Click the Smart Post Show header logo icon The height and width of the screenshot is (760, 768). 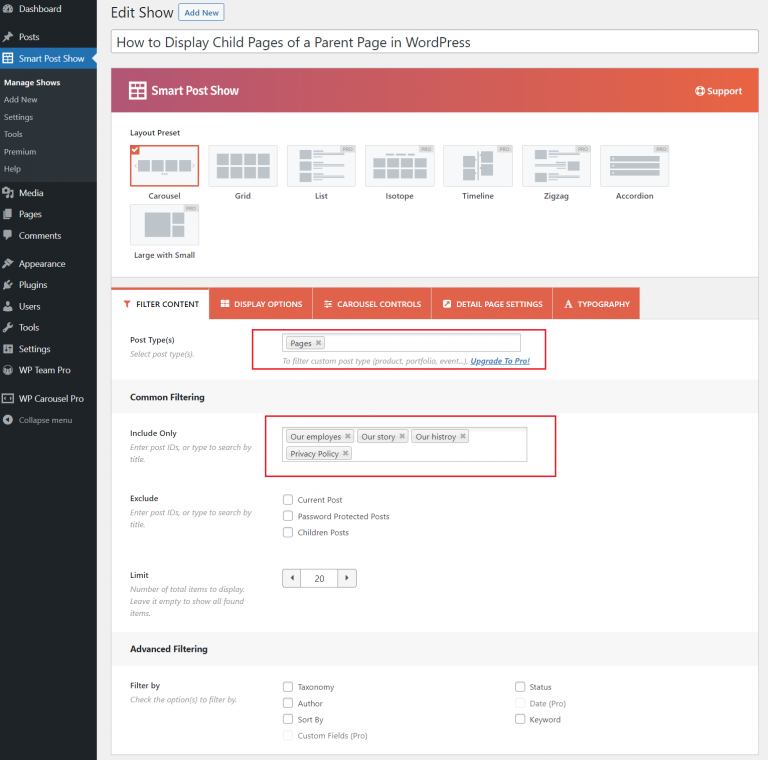tap(138, 91)
